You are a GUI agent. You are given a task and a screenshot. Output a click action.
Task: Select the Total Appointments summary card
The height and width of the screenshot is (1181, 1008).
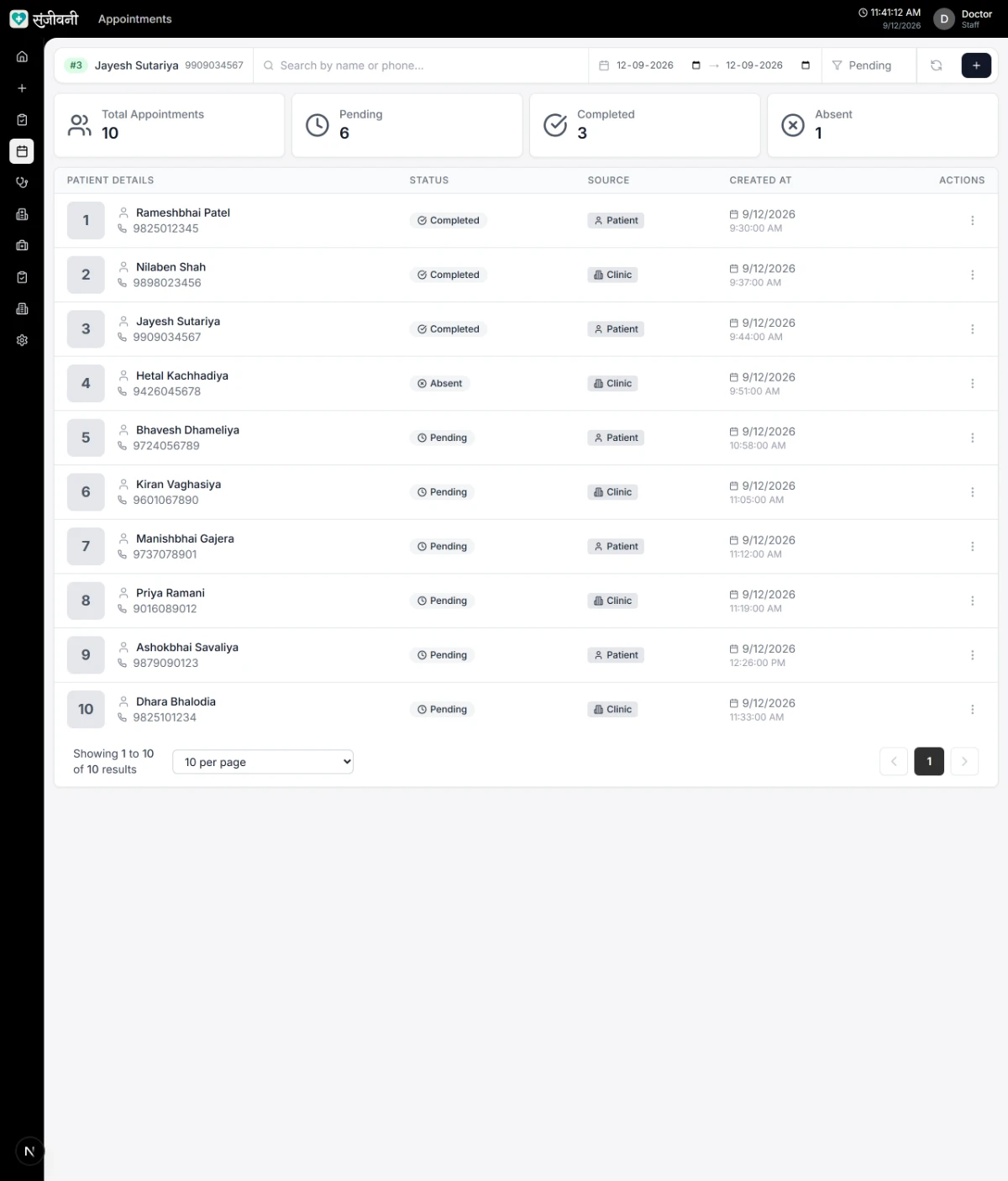(170, 125)
